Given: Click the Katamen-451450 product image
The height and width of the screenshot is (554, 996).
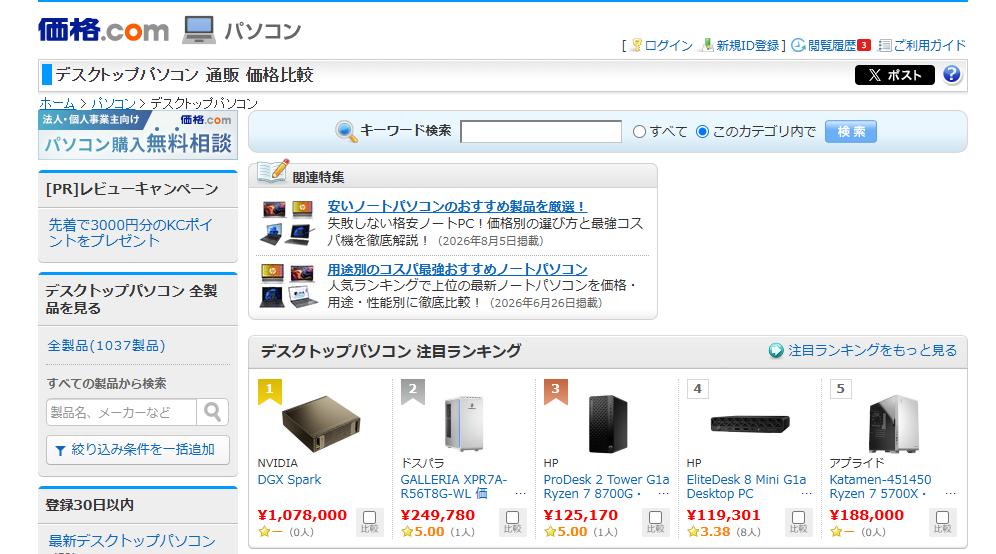Looking at the screenshot, I should [894, 423].
